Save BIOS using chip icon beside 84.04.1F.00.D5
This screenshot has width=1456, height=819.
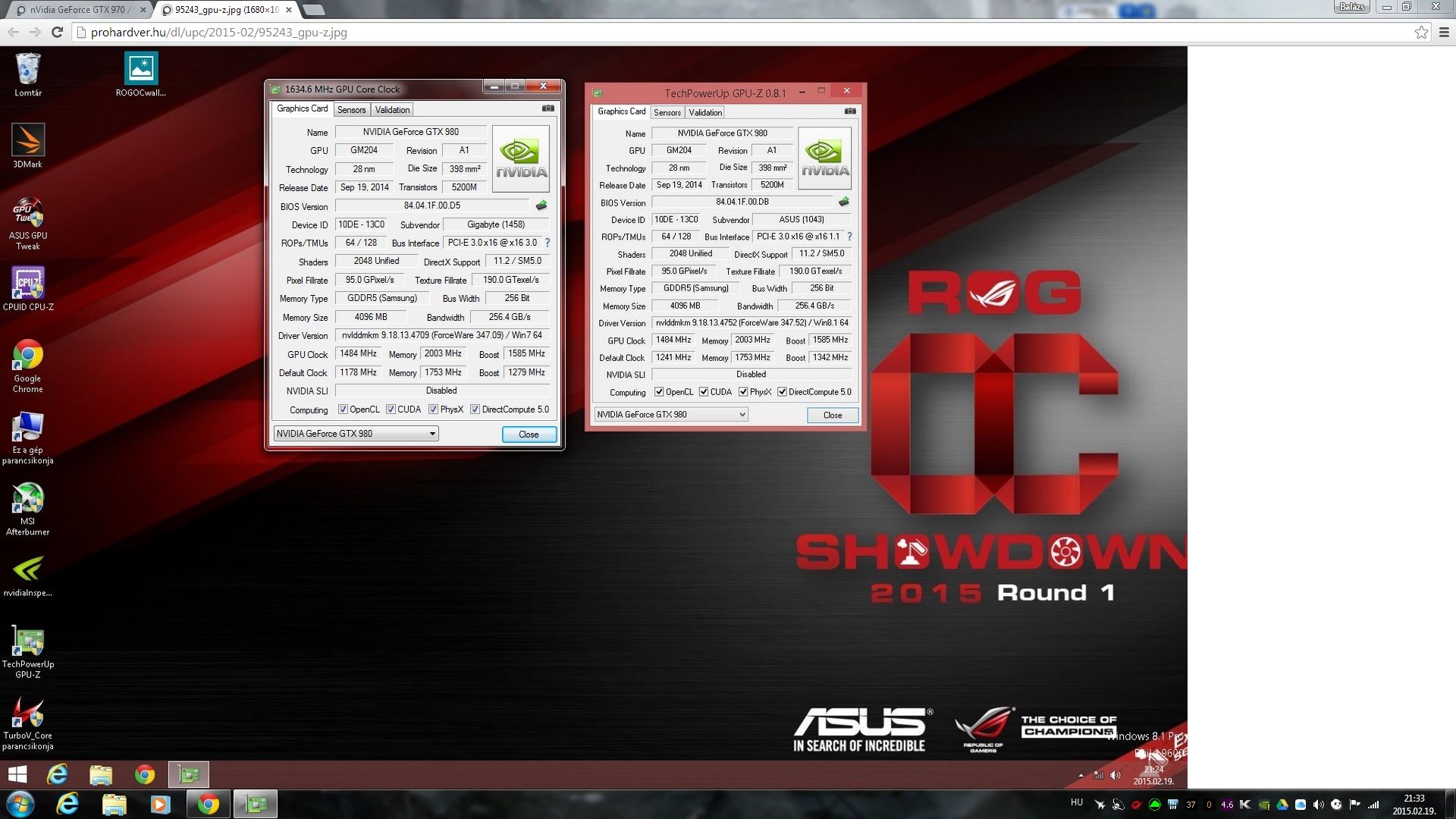(x=541, y=206)
